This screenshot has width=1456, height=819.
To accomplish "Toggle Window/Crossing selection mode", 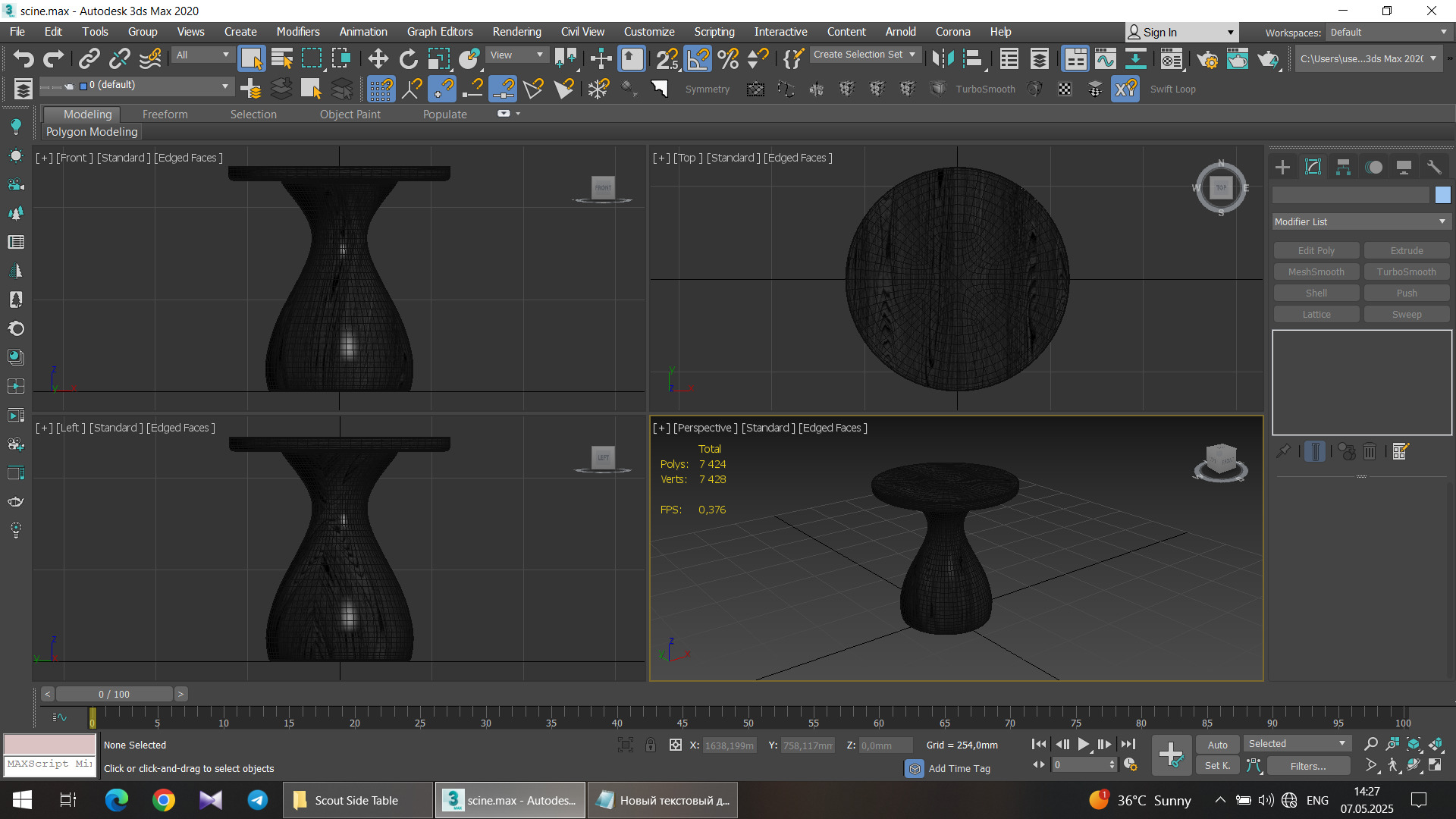I will pos(341,58).
